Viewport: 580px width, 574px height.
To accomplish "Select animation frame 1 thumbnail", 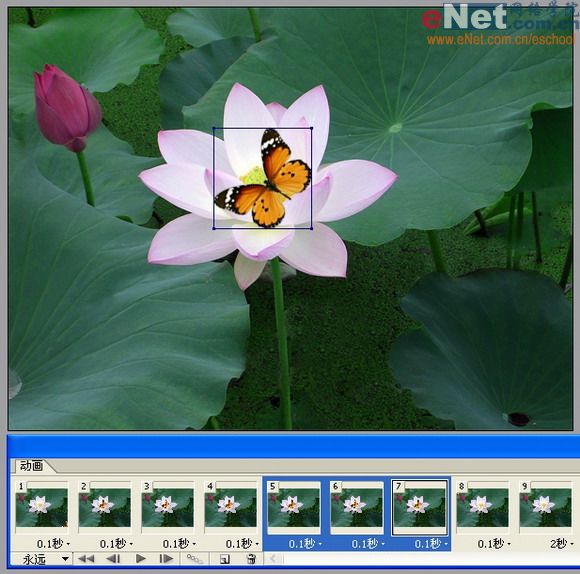I will click(41, 507).
